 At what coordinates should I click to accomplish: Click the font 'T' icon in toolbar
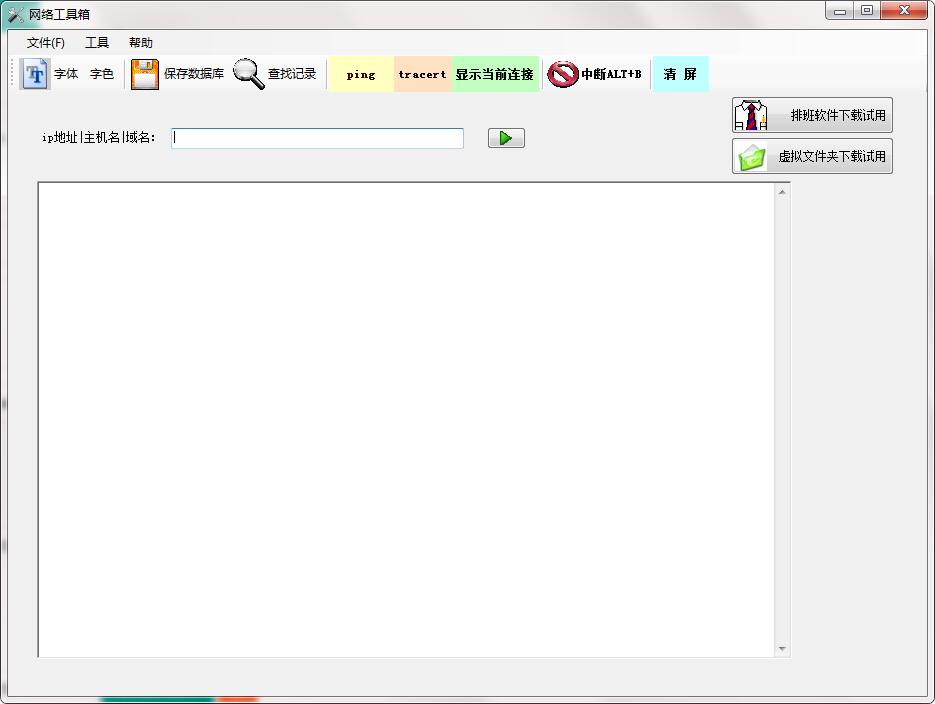[x=35, y=74]
